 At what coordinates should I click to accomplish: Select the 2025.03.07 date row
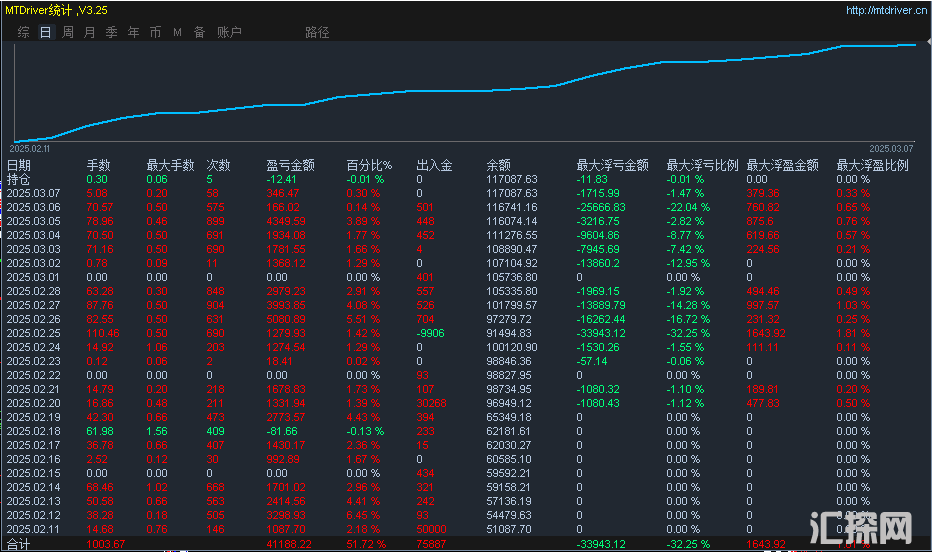click(34, 193)
